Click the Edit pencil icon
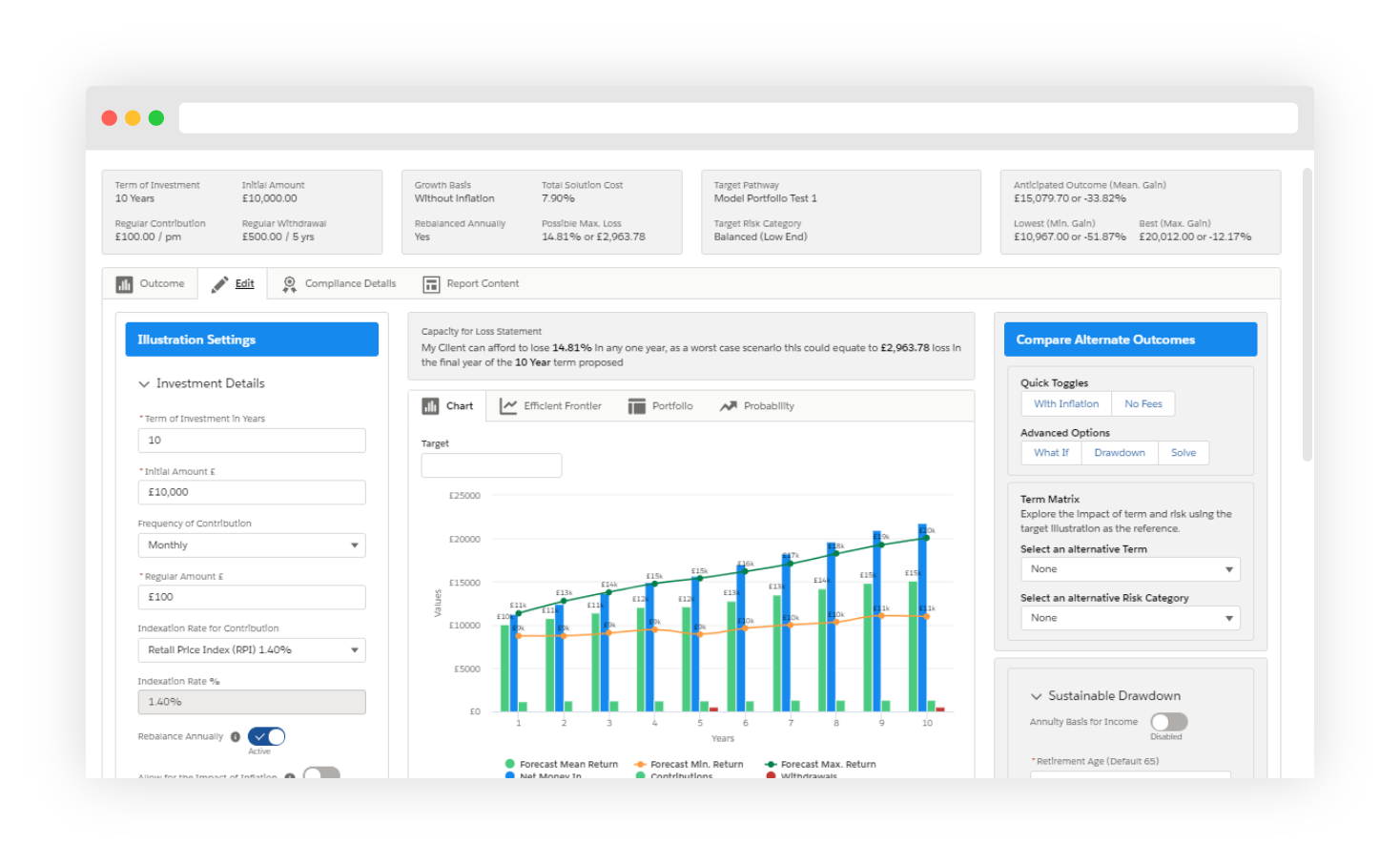This screenshot has height=864, width=1400. pyautogui.click(x=219, y=284)
